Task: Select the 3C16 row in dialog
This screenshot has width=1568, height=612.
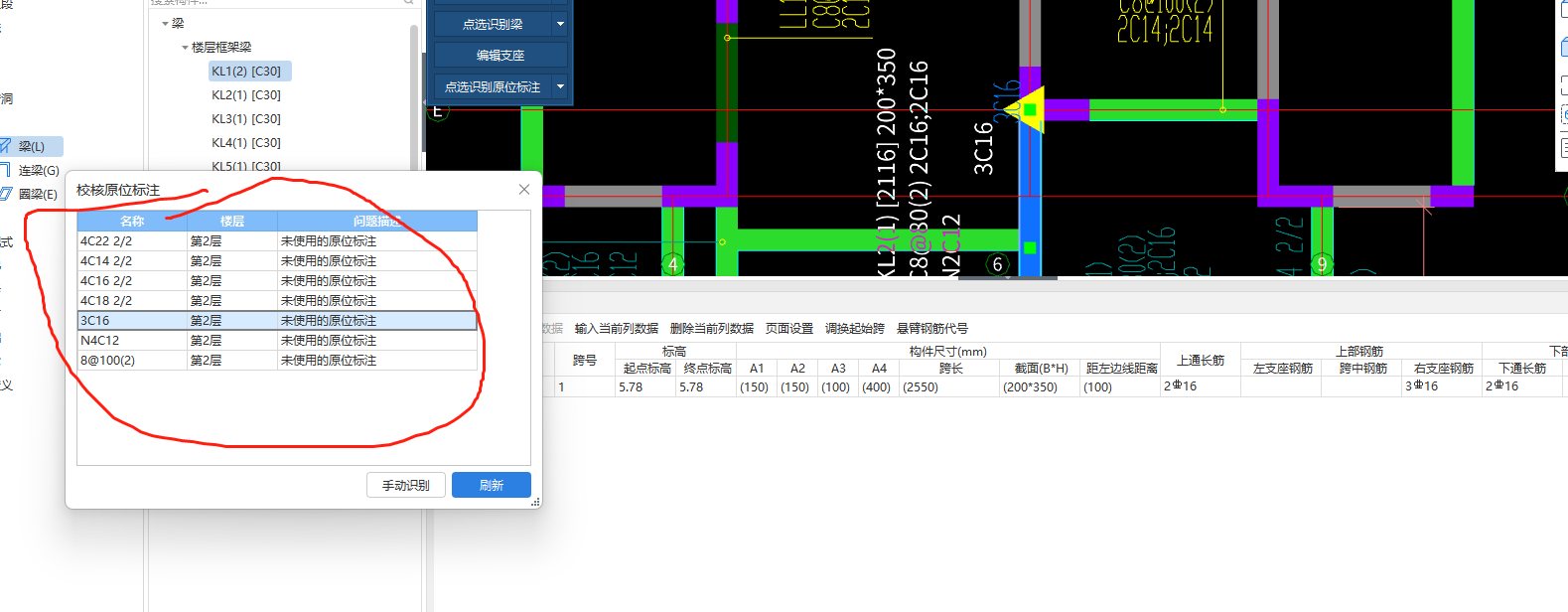Action: click(x=277, y=321)
